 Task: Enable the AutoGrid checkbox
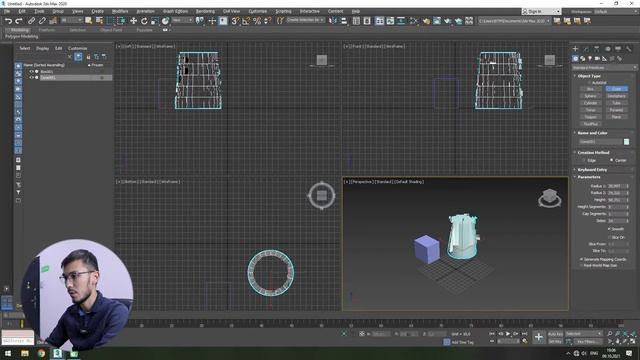588,82
